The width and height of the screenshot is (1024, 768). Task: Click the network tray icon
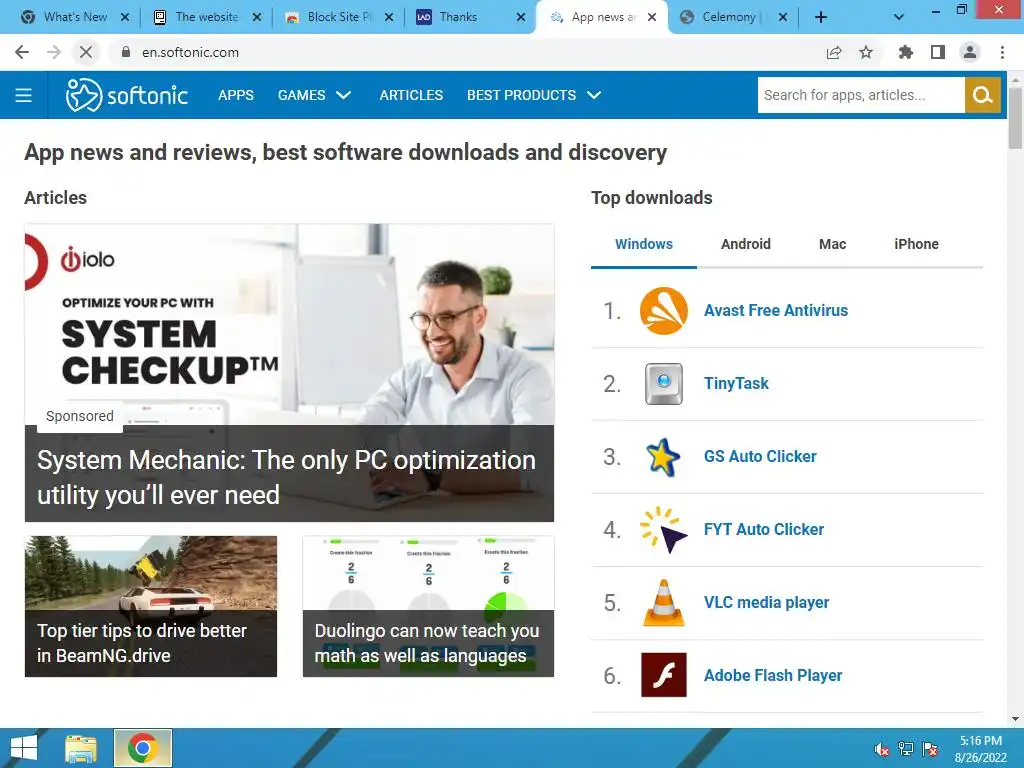(x=906, y=749)
